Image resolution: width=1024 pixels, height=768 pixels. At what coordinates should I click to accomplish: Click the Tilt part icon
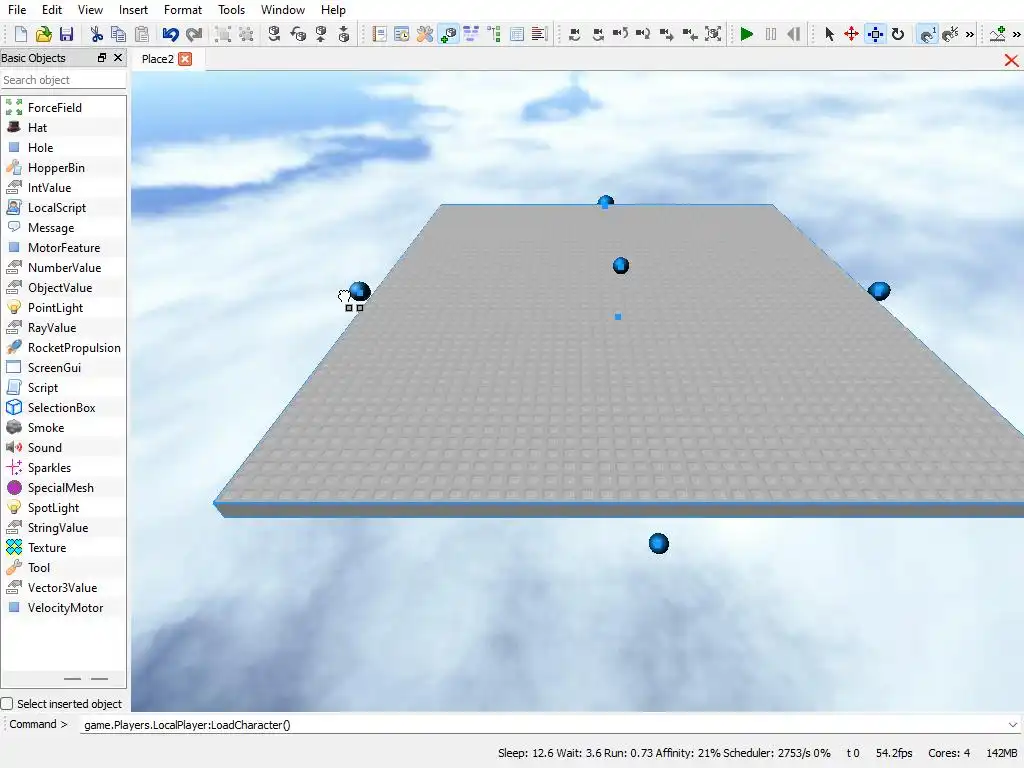(298, 34)
